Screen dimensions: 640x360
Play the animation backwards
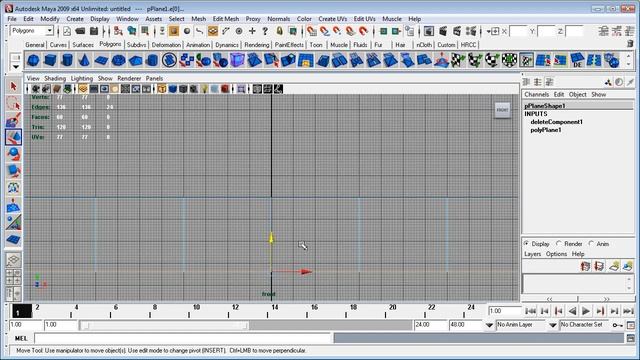(x=573, y=311)
